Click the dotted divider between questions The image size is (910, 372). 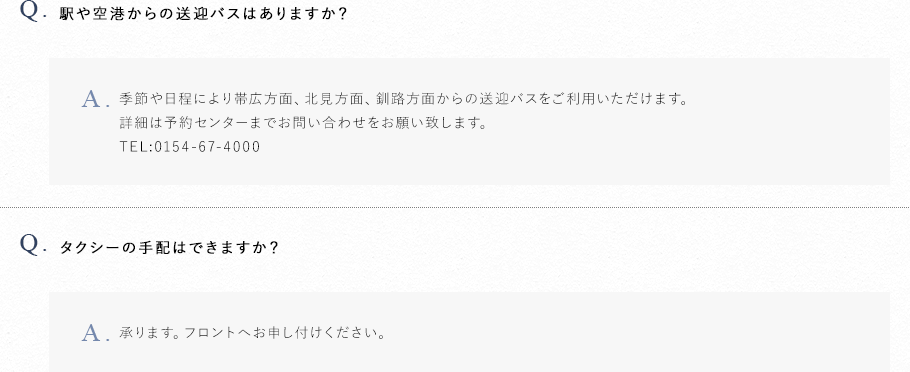click(455, 207)
